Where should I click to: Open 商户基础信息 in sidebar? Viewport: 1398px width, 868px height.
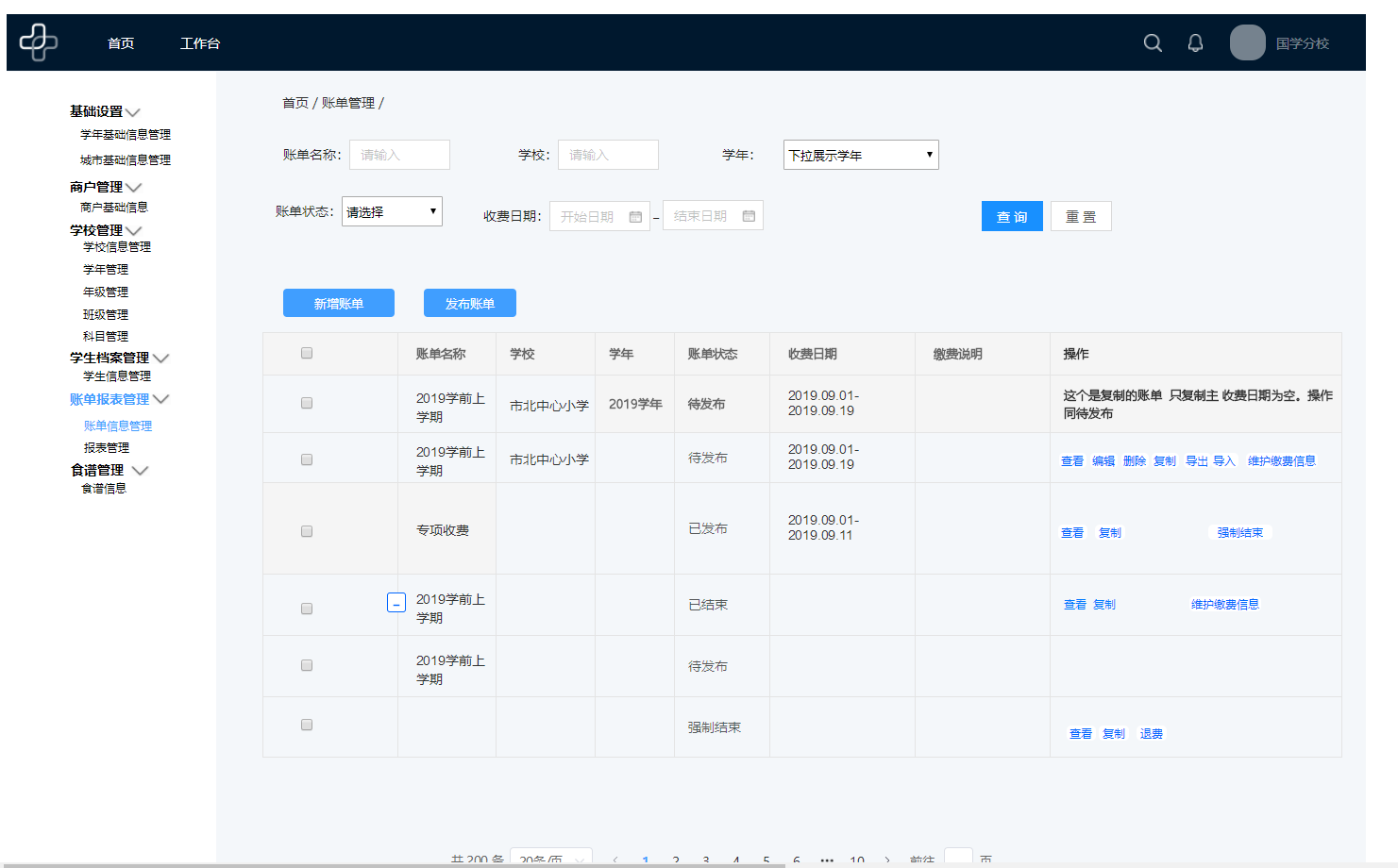[114, 208]
